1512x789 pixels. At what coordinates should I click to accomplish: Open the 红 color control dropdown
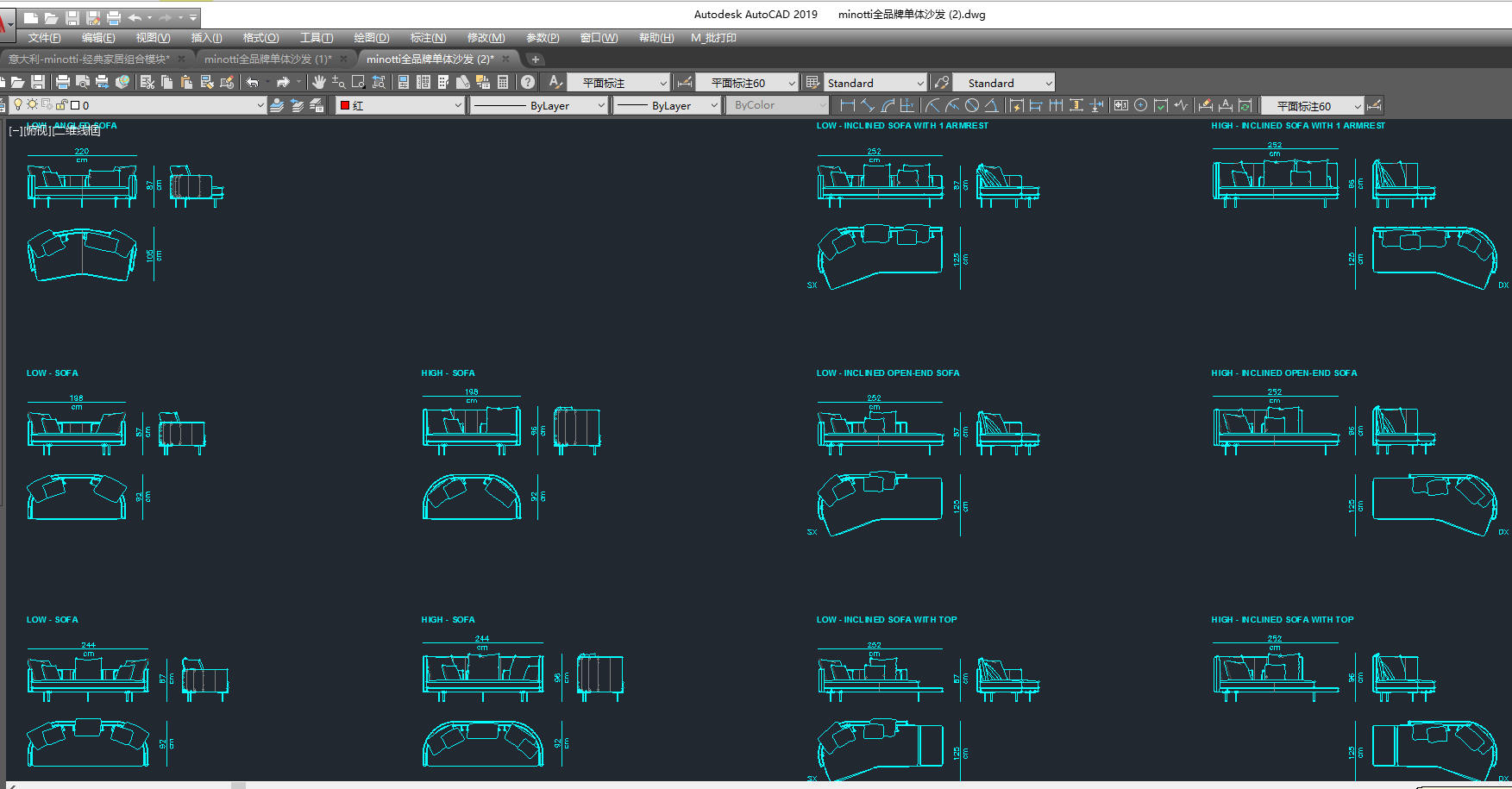[398, 105]
